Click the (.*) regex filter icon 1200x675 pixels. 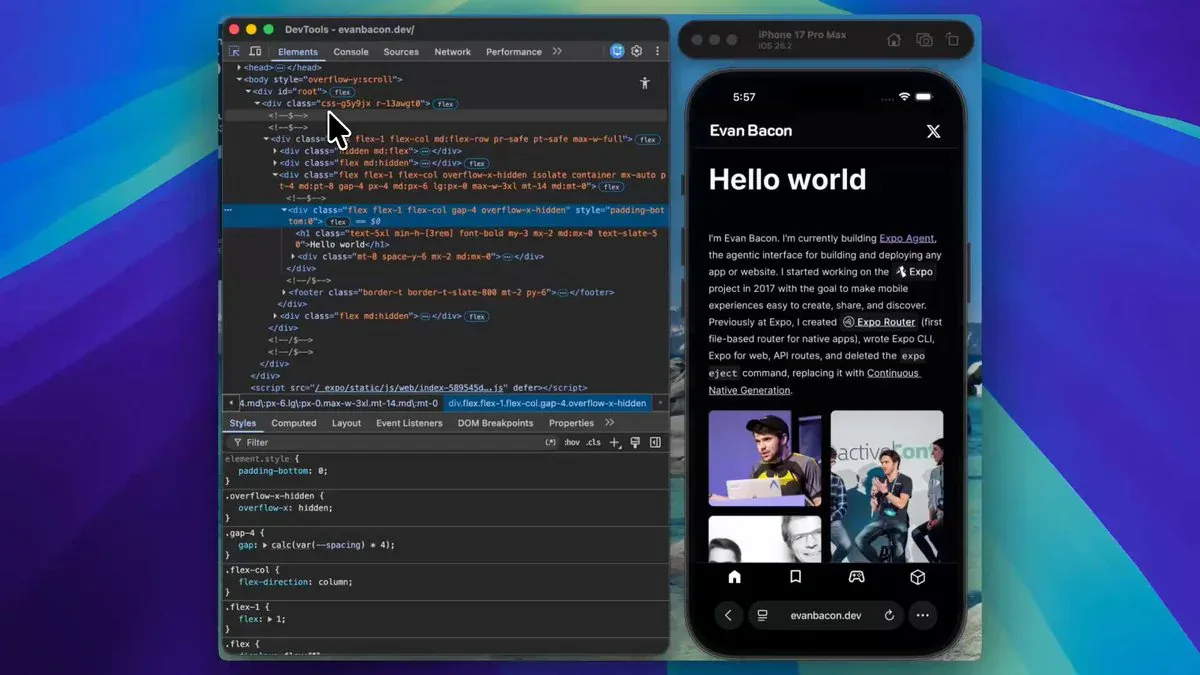click(x=551, y=442)
